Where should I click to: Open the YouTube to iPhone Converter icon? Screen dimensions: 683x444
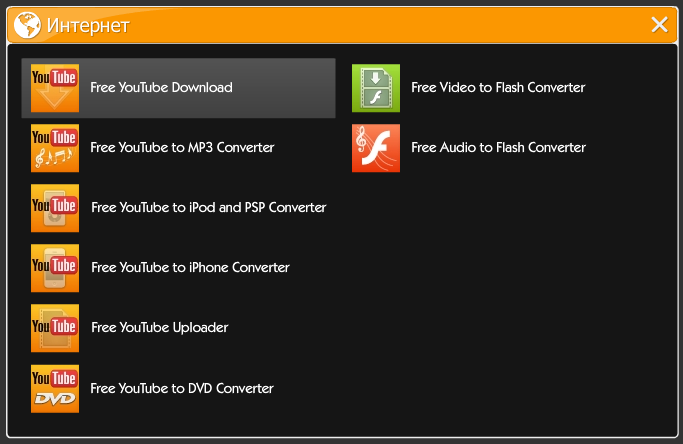[55, 268]
